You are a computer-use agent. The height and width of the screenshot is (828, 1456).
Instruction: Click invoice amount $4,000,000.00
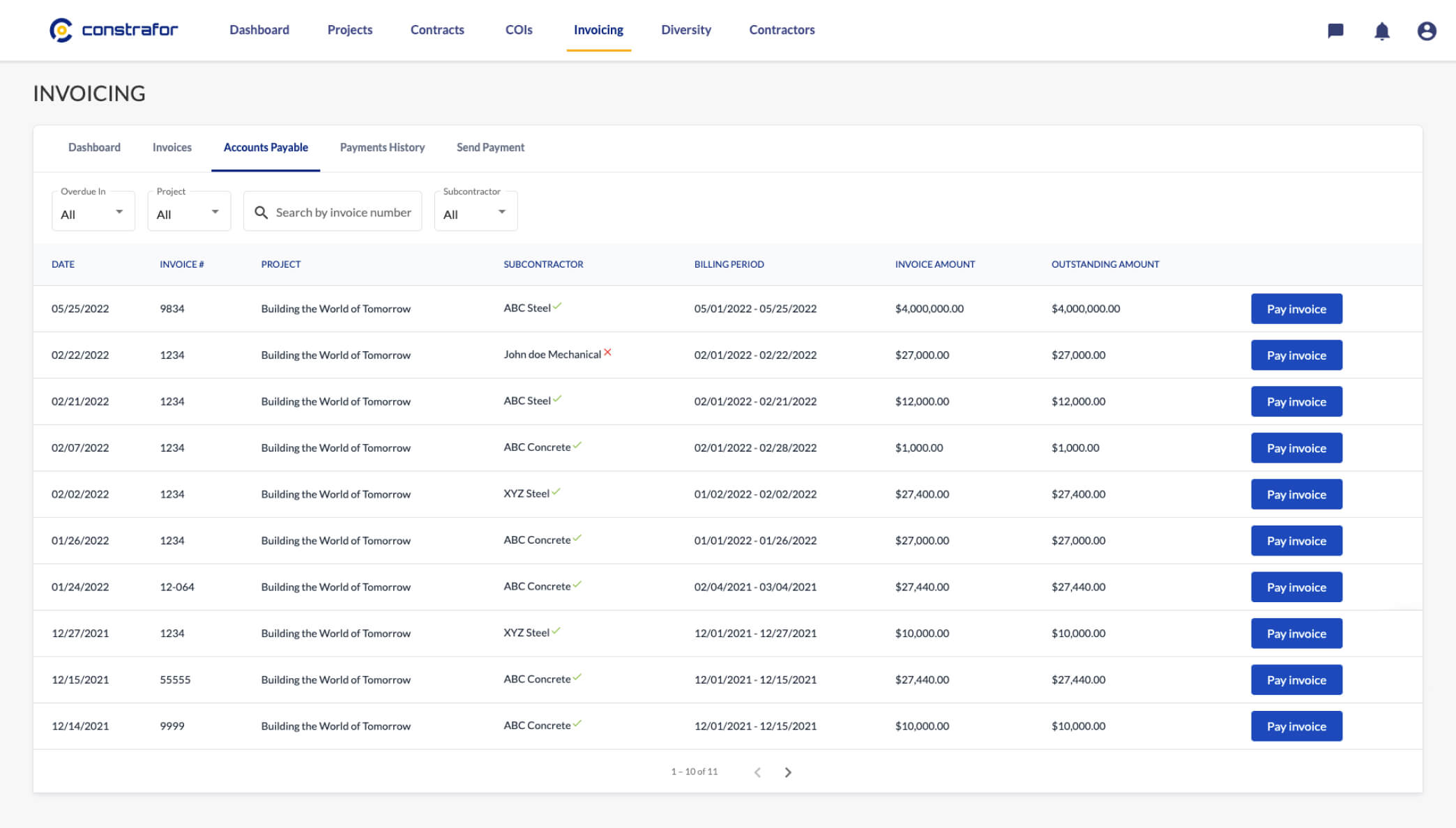[x=930, y=309]
